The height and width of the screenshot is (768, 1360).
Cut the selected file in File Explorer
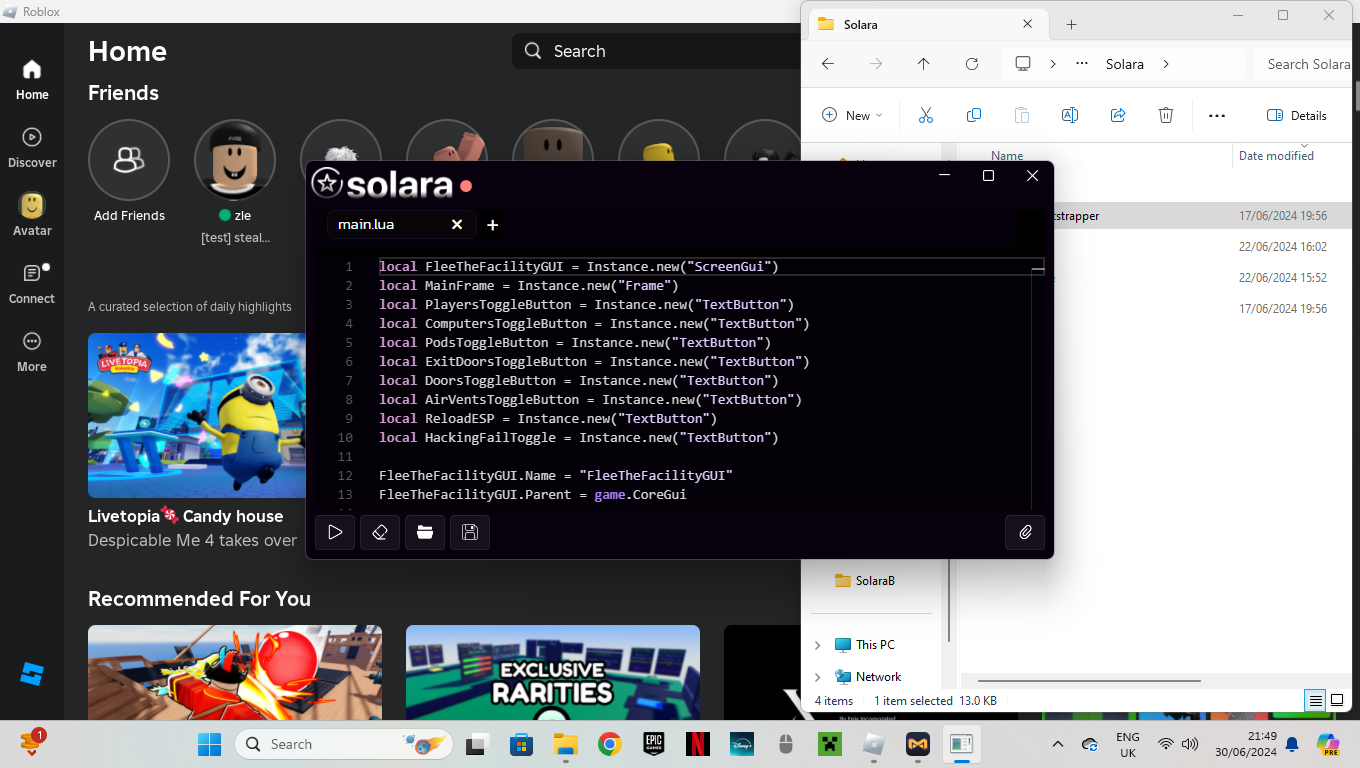pyautogui.click(x=925, y=115)
